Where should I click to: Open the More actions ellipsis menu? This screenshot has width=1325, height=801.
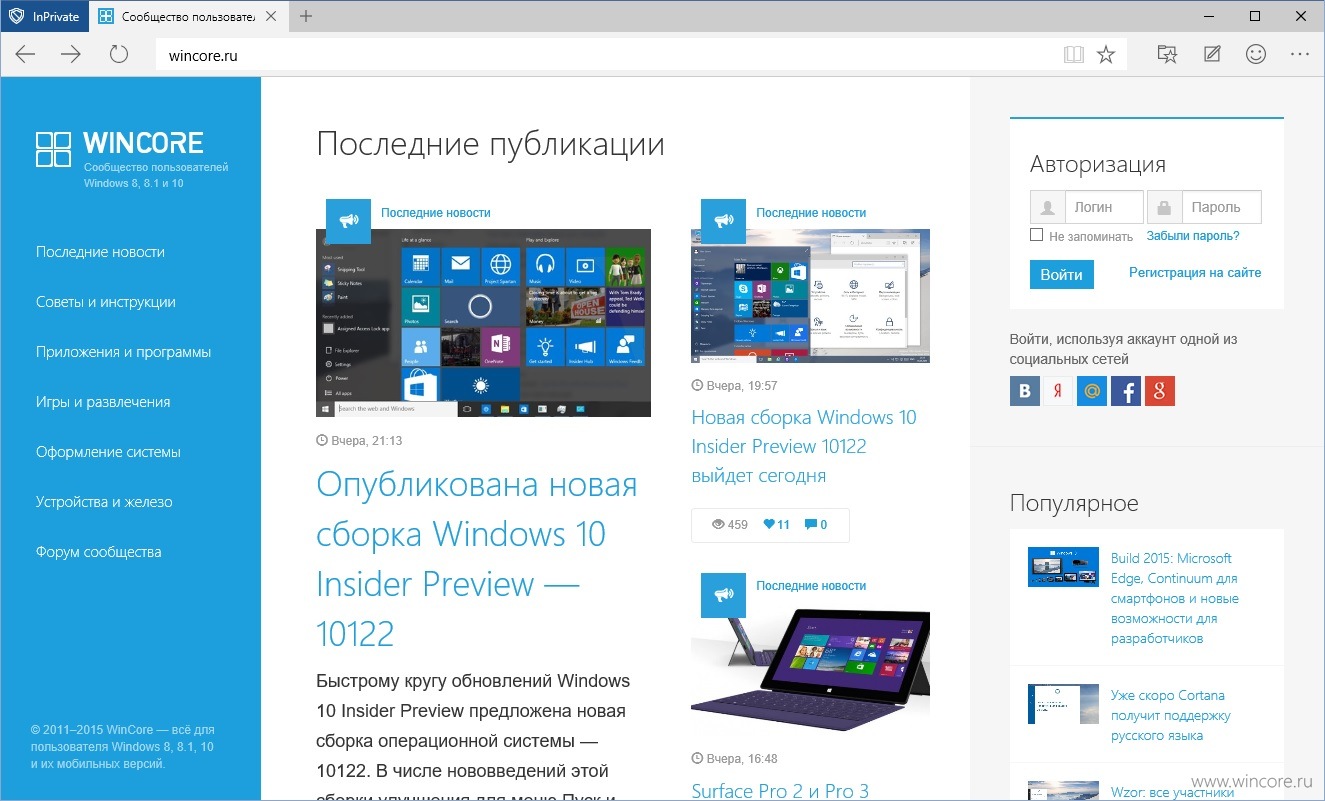[x=1300, y=54]
